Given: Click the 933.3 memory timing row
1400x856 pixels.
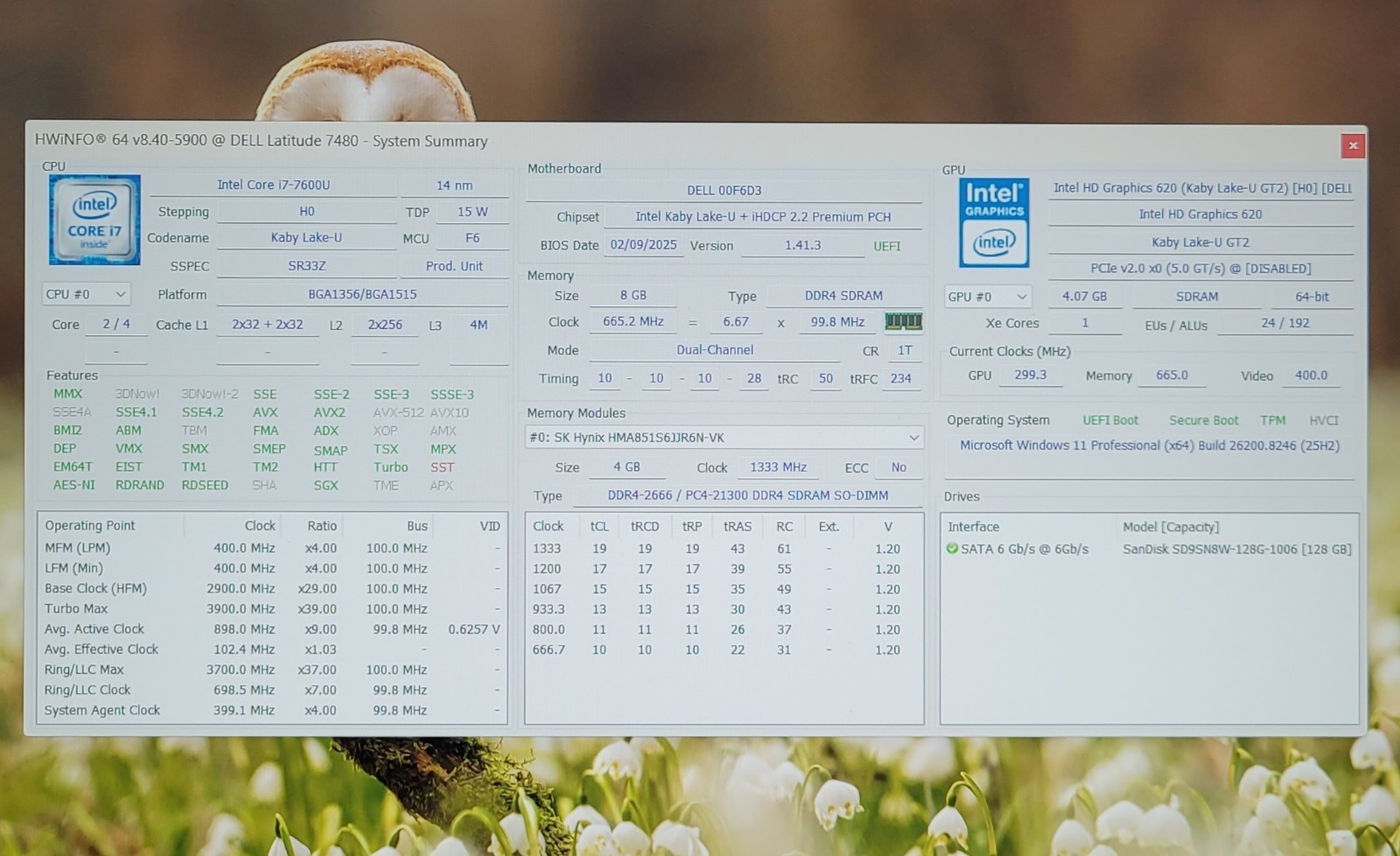Looking at the screenshot, I should pos(724,609).
